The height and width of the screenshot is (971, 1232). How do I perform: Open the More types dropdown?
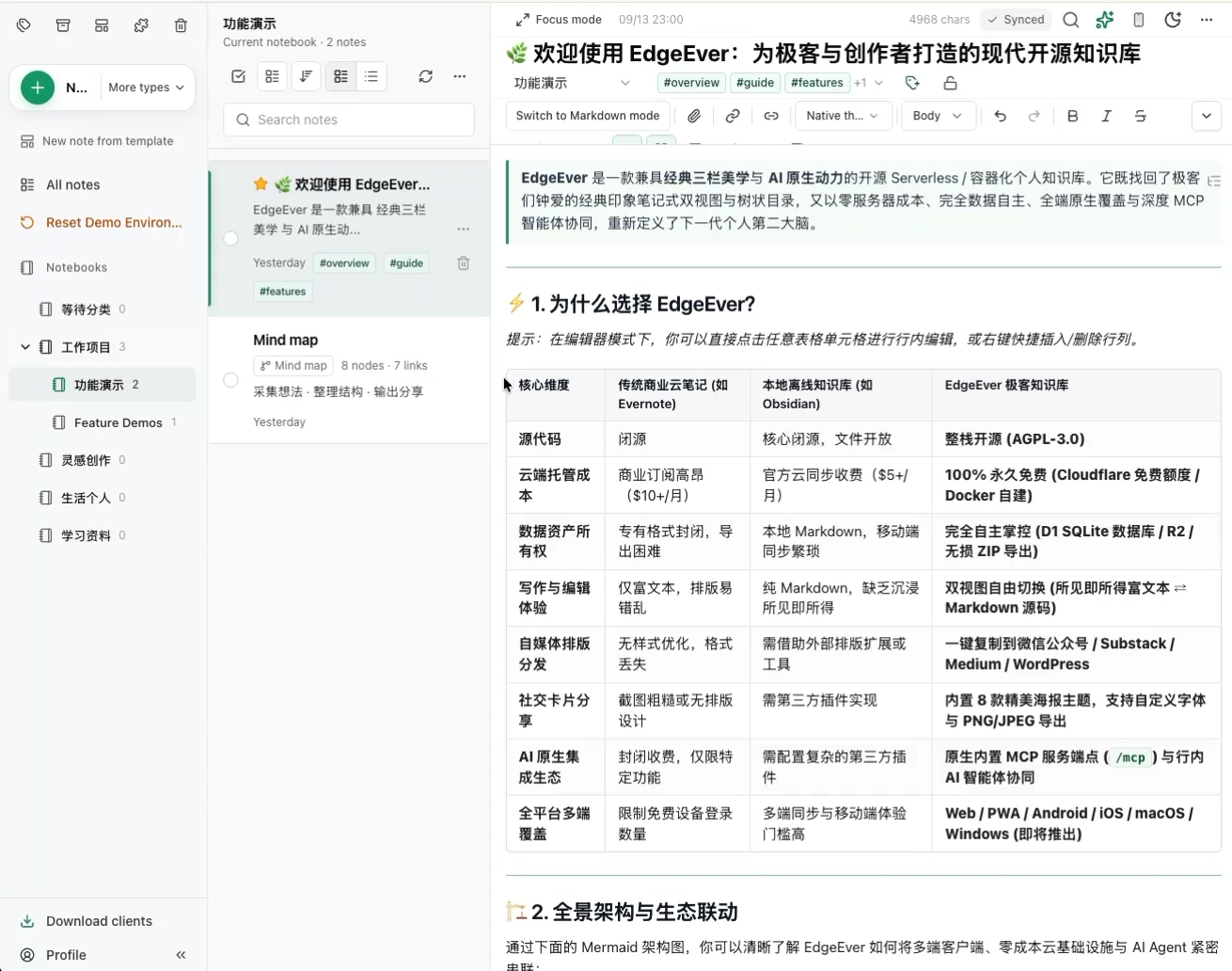pos(146,88)
